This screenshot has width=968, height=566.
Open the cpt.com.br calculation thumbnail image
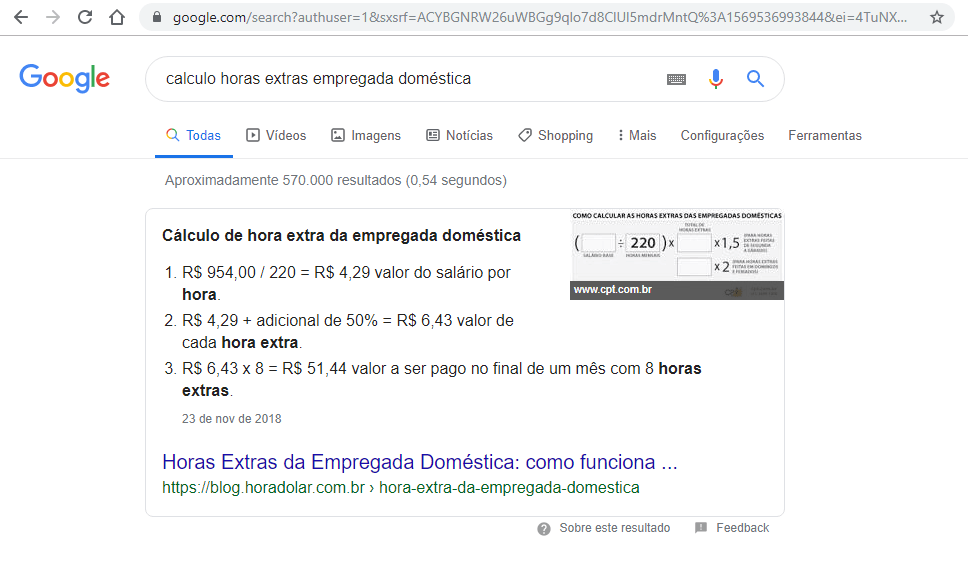point(677,255)
